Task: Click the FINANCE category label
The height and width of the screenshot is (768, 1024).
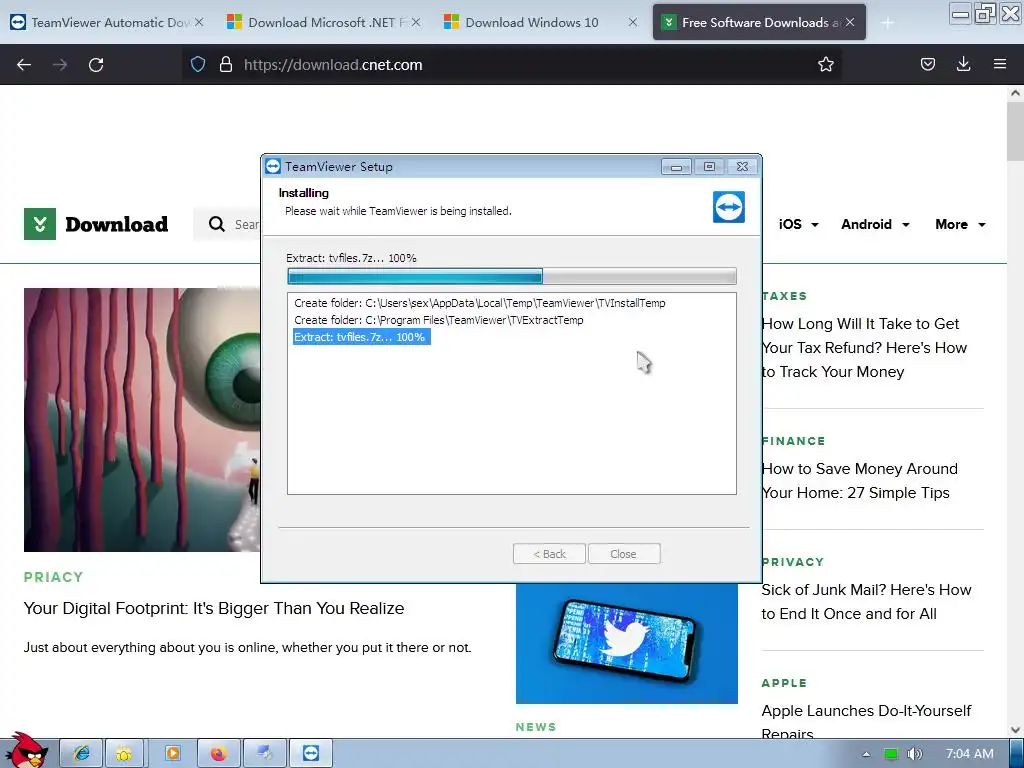Action: [x=793, y=441]
